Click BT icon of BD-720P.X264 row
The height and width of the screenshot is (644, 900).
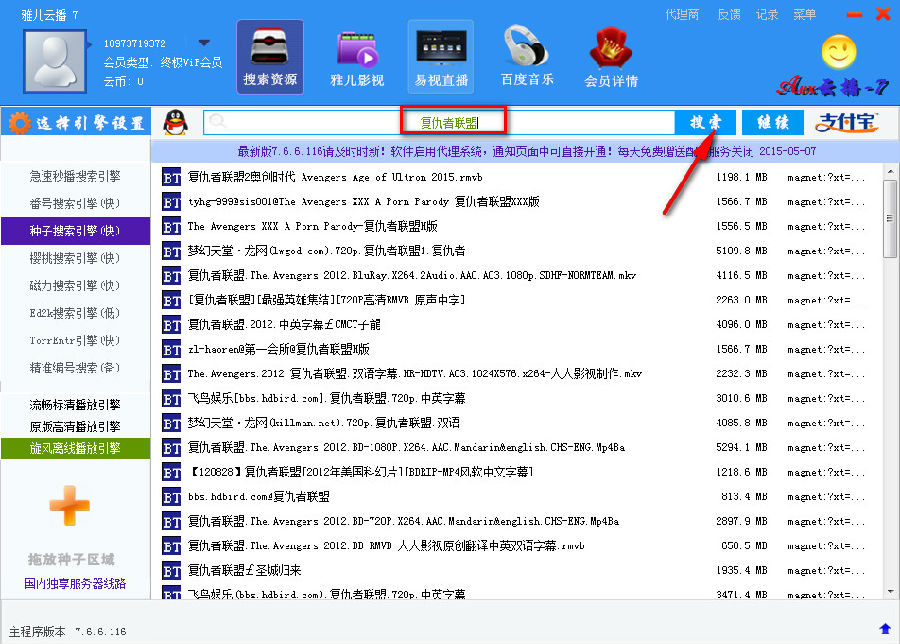tap(172, 522)
